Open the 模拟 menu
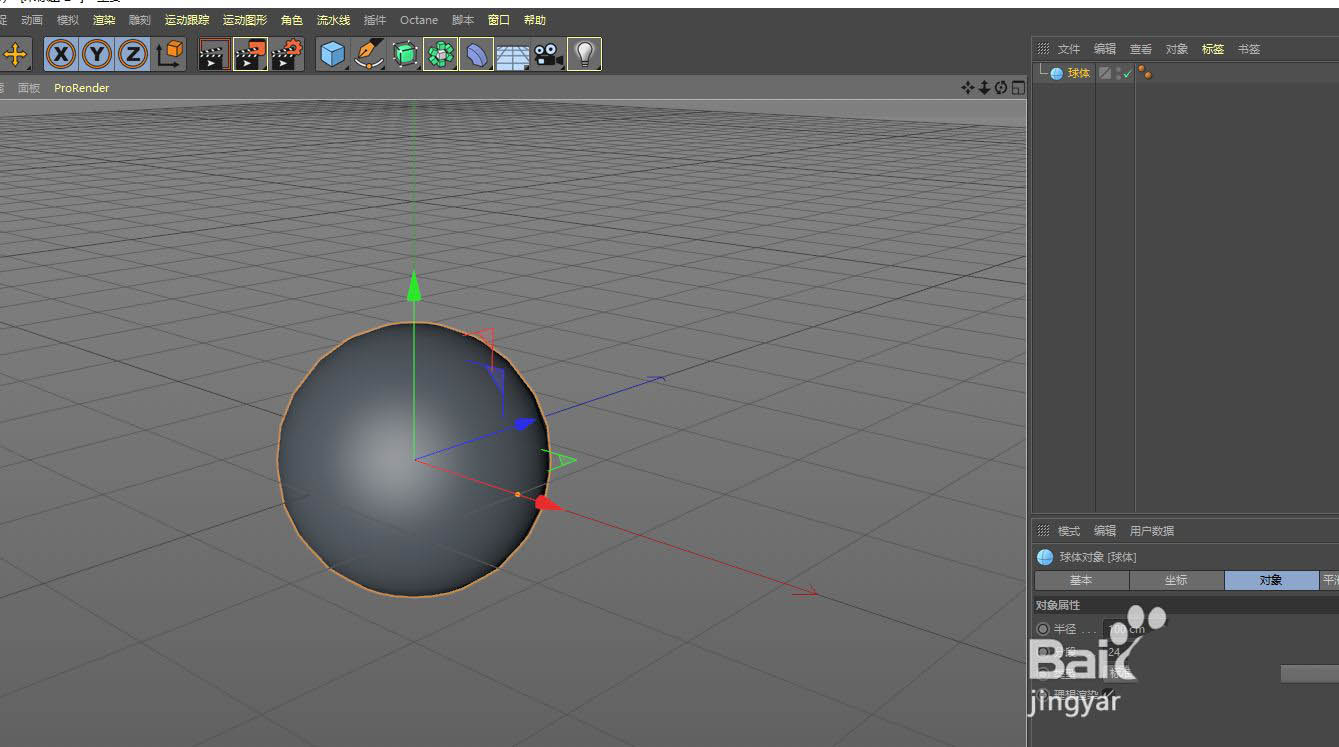 tap(68, 20)
